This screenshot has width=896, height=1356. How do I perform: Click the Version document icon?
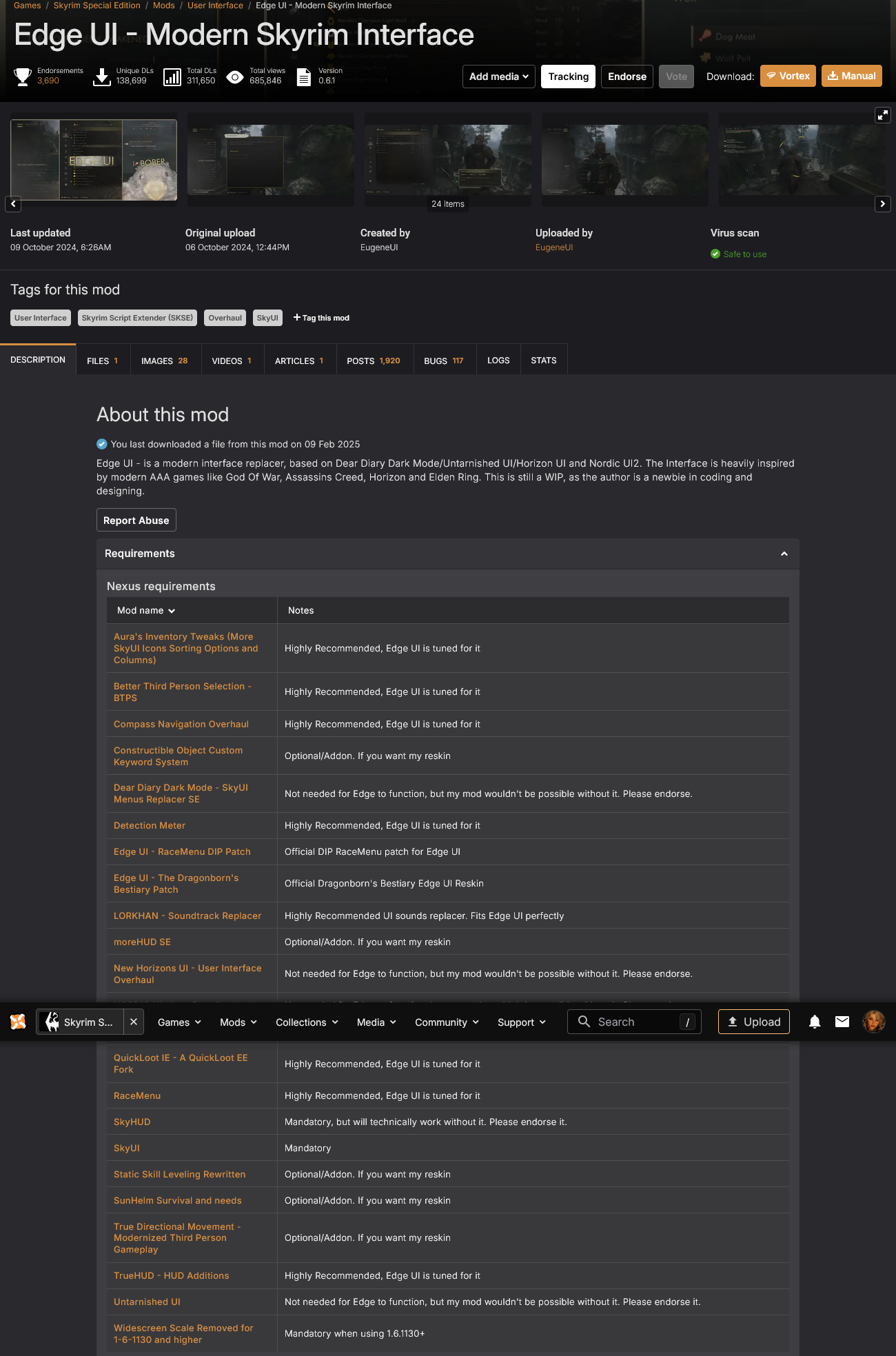[304, 77]
